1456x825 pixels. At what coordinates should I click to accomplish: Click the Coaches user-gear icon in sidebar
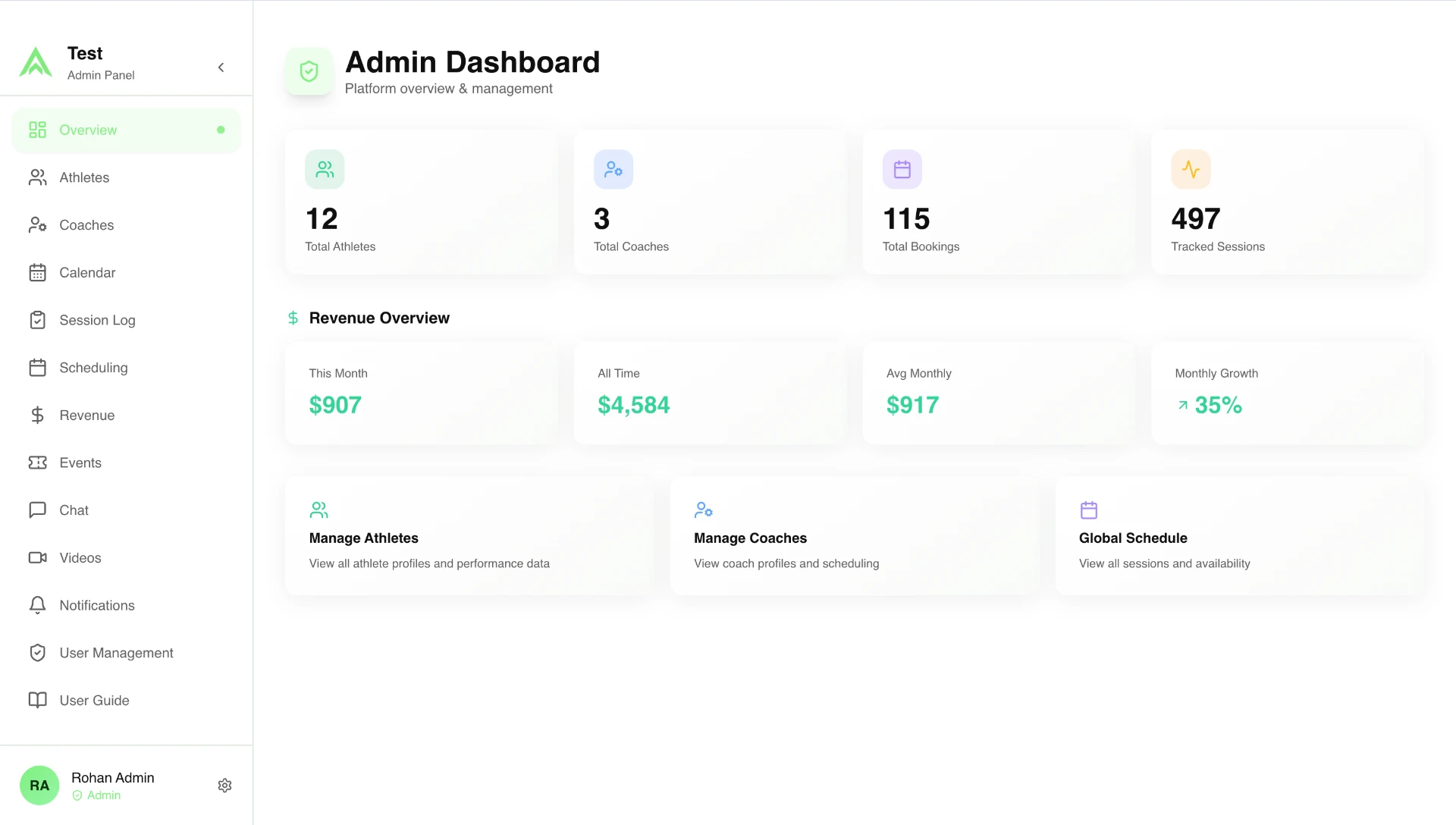(x=37, y=225)
